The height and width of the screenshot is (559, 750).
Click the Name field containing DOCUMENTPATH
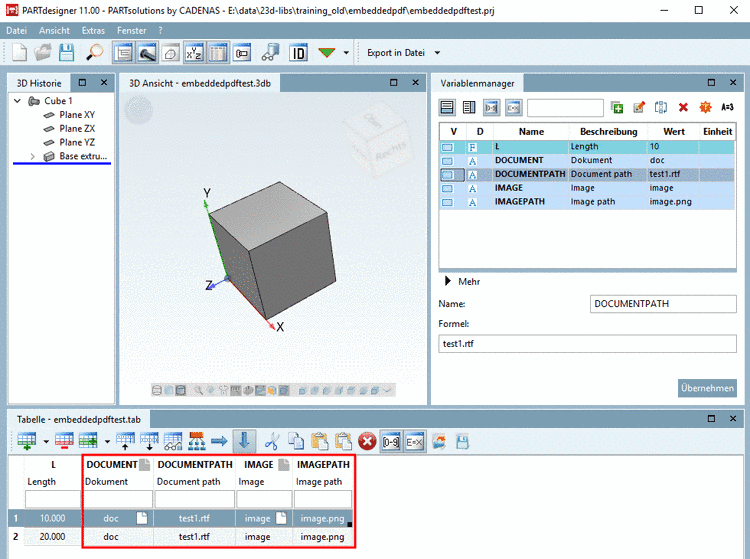(x=663, y=304)
